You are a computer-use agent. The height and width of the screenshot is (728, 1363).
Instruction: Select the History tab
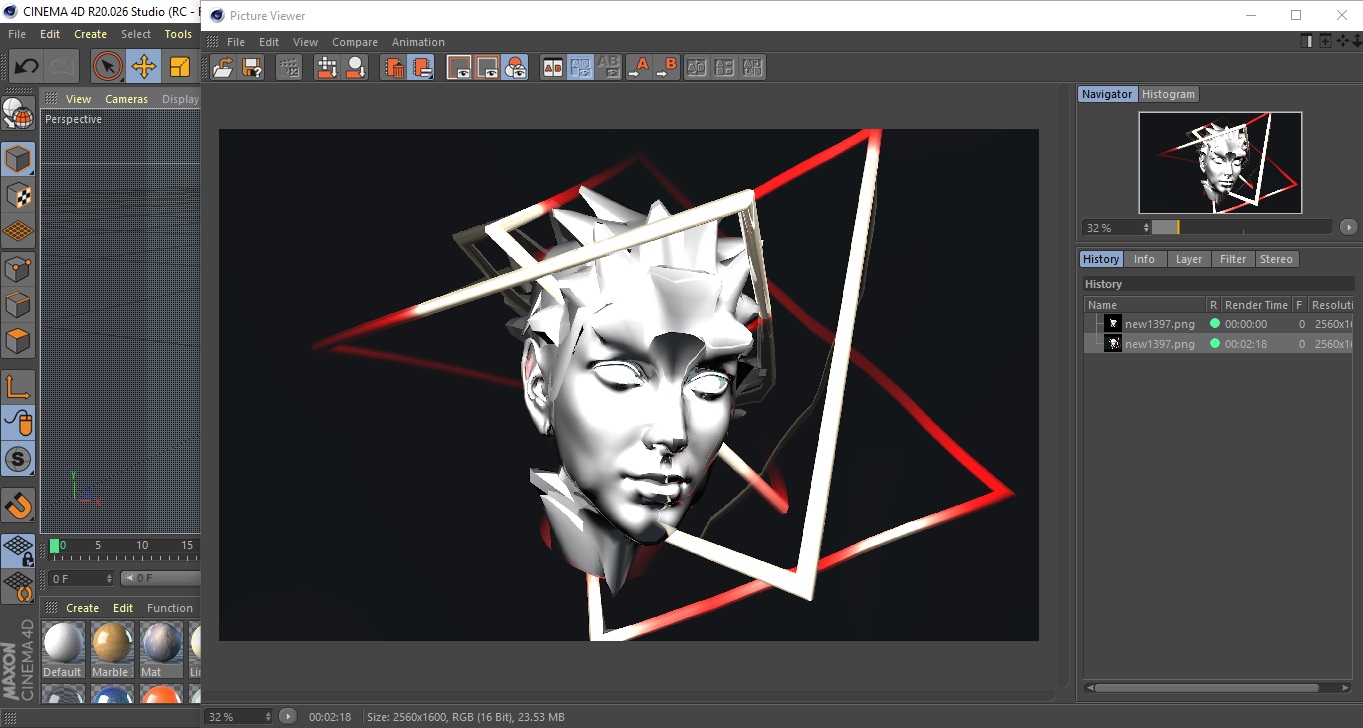coord(1101,259)
